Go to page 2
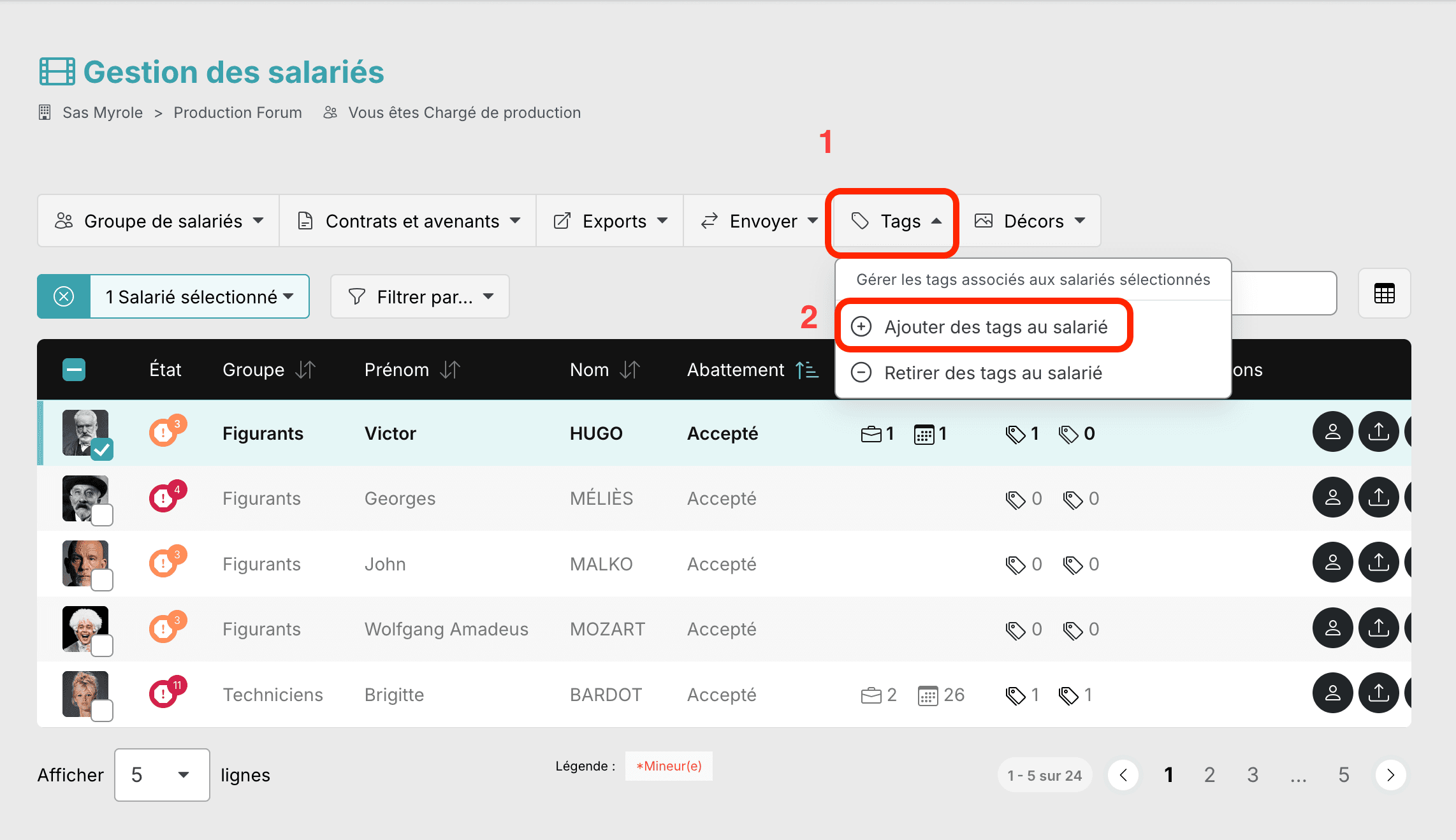Image resolution: width=1456 pixels, height=840 pixels. pos(1209,774)
